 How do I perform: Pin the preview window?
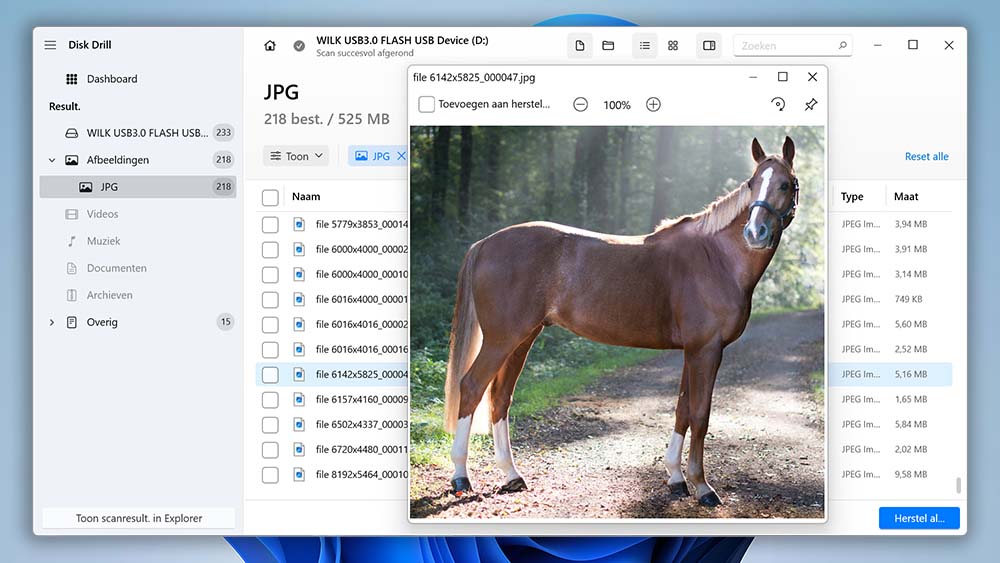[x=811, y=105]
